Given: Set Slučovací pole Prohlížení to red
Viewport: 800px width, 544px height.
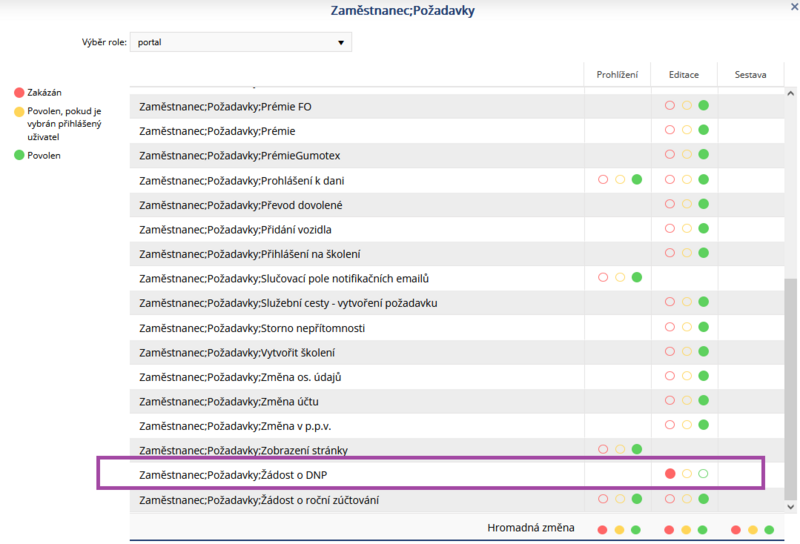Looking at the screenshot, I should 603,278.
